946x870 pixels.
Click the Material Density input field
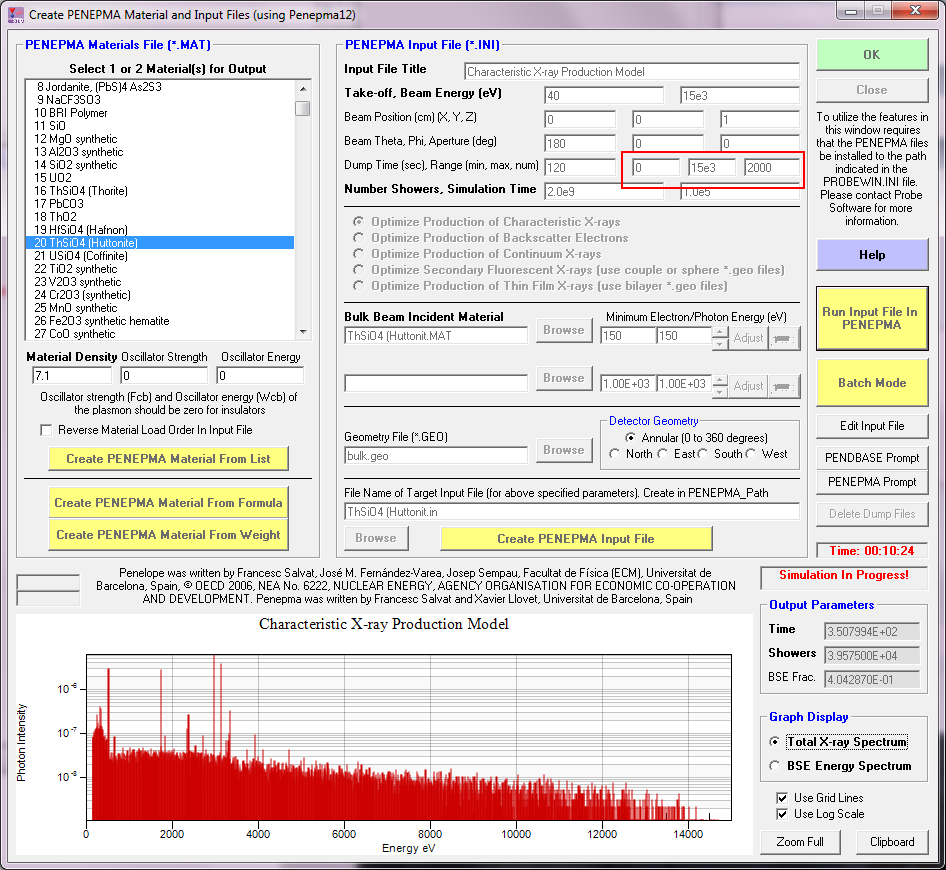(70, 376)
